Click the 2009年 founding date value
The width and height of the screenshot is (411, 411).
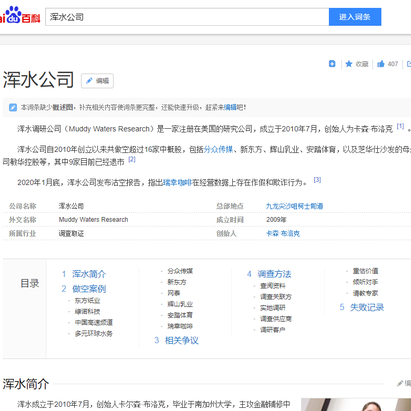coord(276,220)
